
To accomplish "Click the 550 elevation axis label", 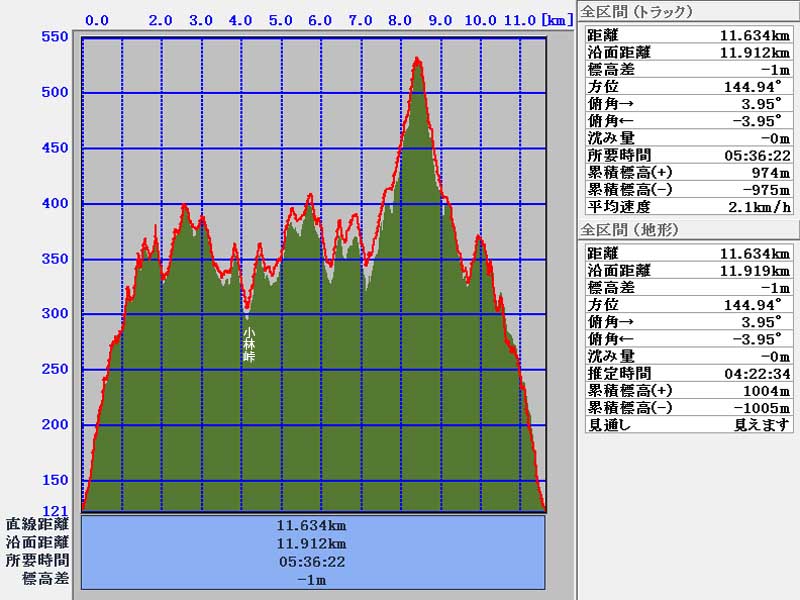I will click(x=54, y=37).
